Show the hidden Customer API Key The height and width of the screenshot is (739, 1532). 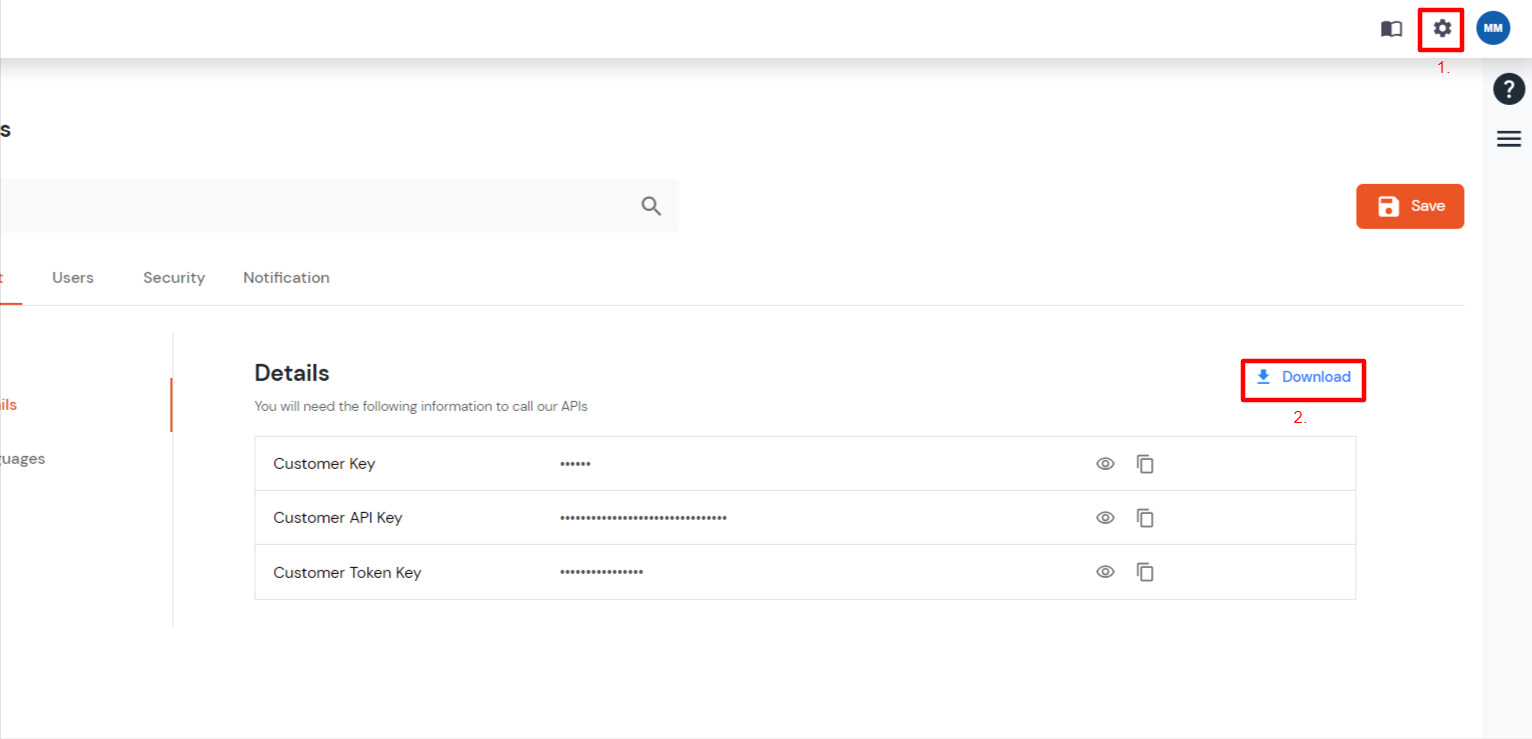1105,518
